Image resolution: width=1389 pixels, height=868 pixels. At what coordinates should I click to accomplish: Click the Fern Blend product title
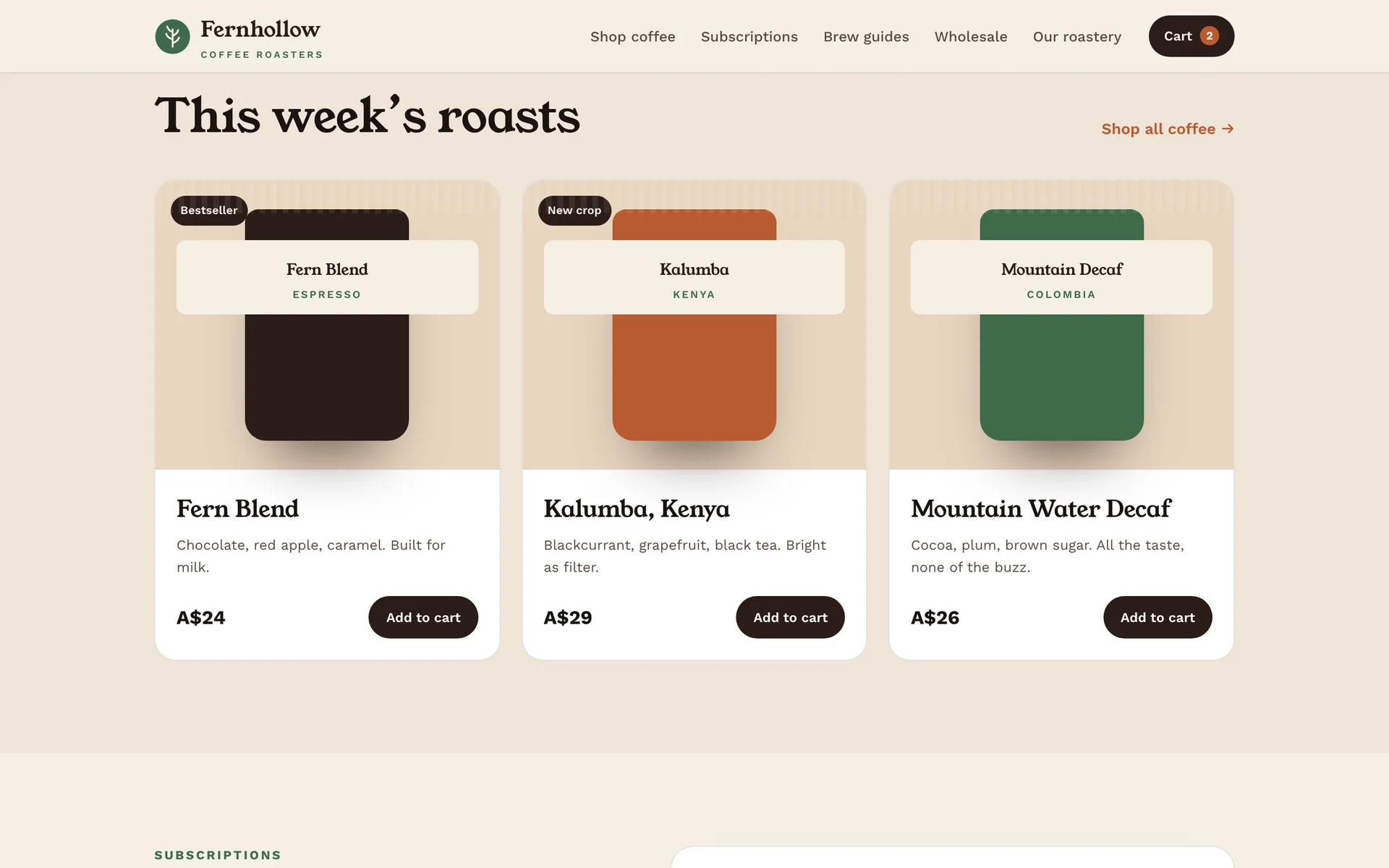pos(237,509)
